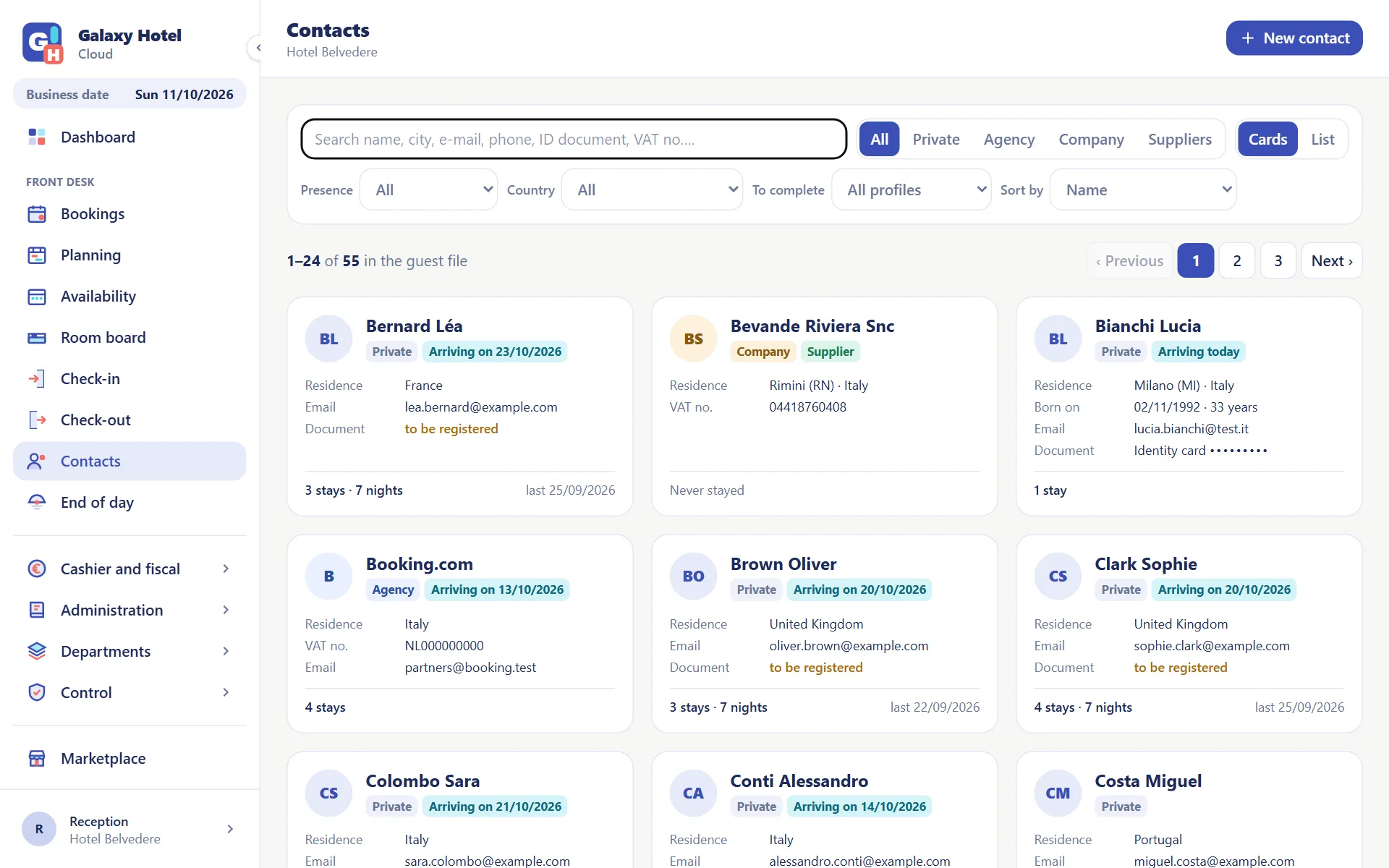The height and width of the screenshot is (868, 1389).
Task: Expand the Reception user menu chevron
Action: tap(230, 829)
